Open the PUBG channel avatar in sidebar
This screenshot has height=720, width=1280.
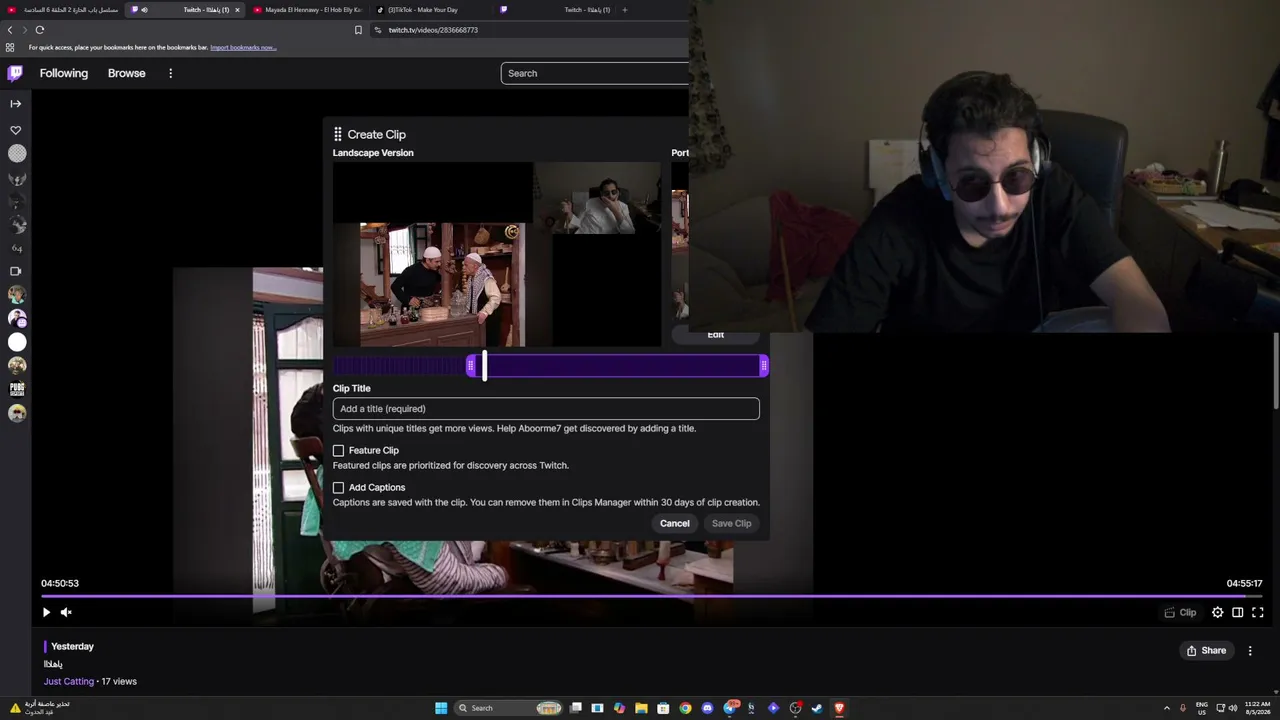click(x=17, y=389)
